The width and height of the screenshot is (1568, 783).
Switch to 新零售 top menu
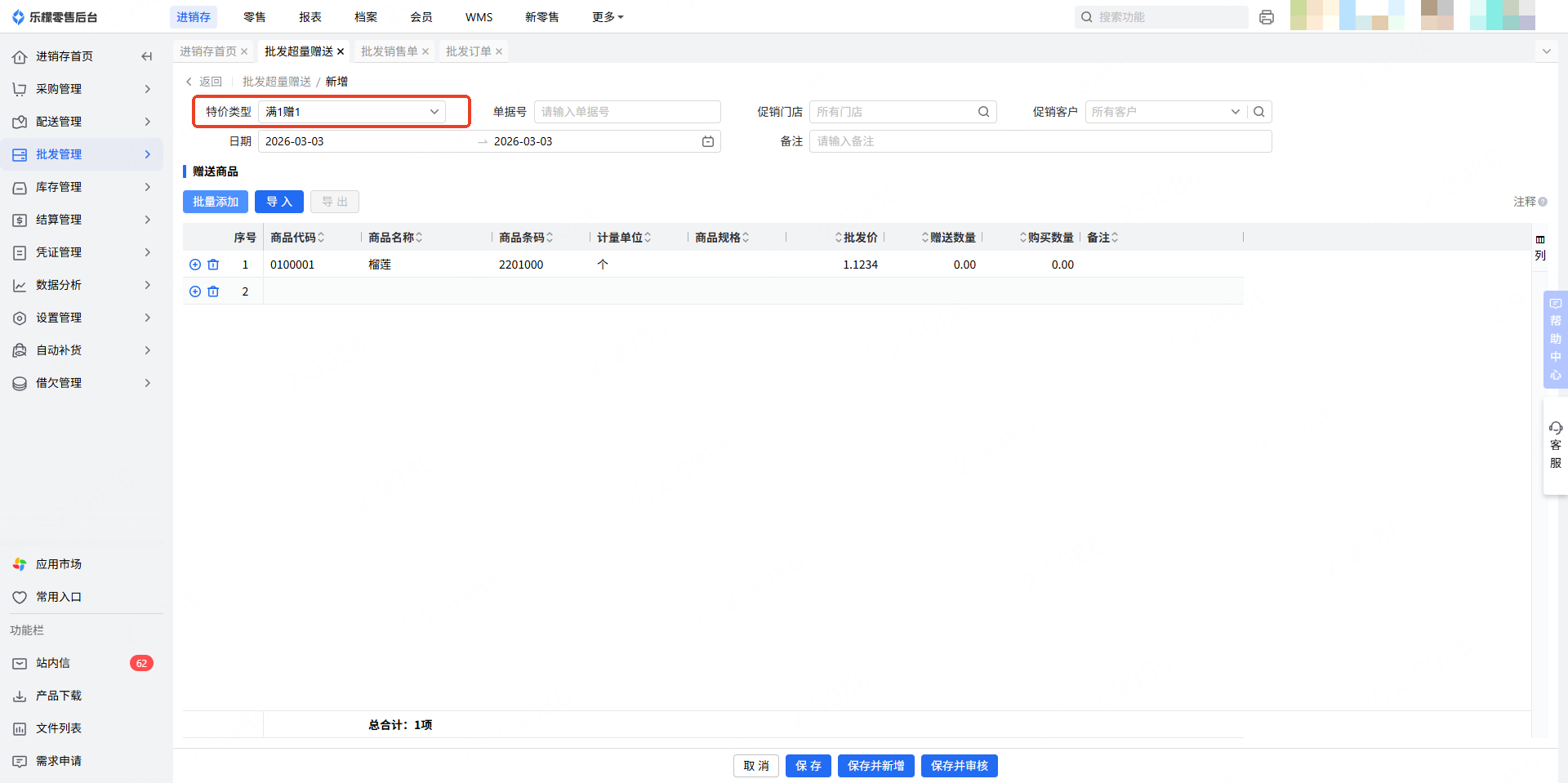click(542, 17)
